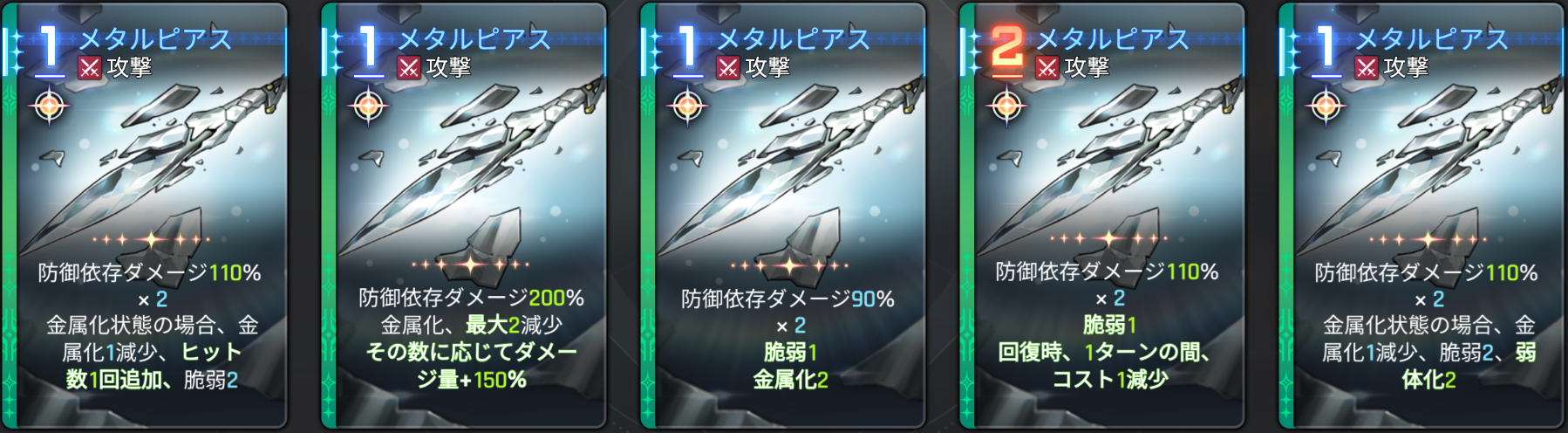This screenshot has height=433, width=1568.
Task: Select the card with 200% defense-based damage
Action: (x=464, y=216)
